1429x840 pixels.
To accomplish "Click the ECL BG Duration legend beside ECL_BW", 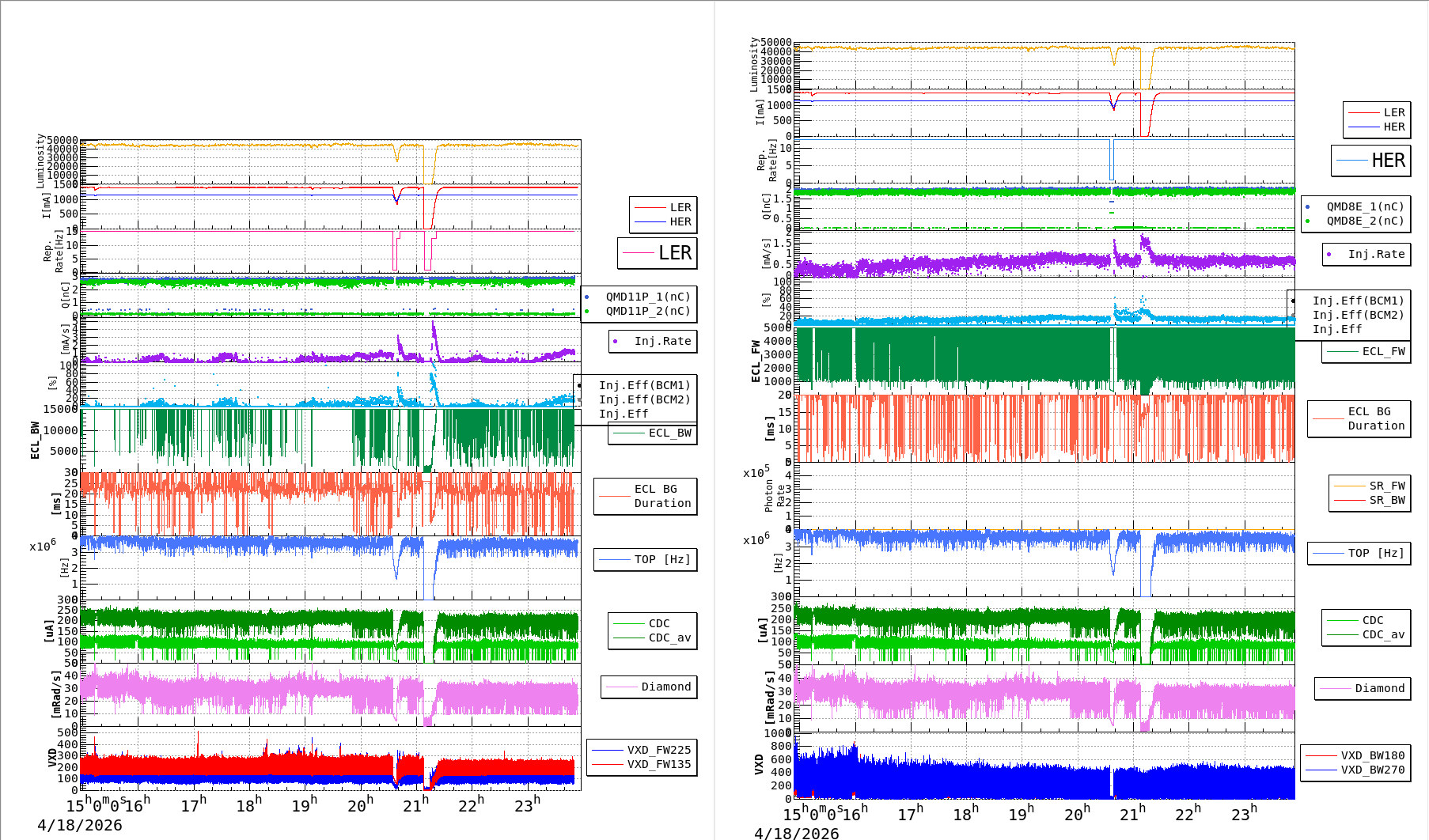I will click(645, 496).
